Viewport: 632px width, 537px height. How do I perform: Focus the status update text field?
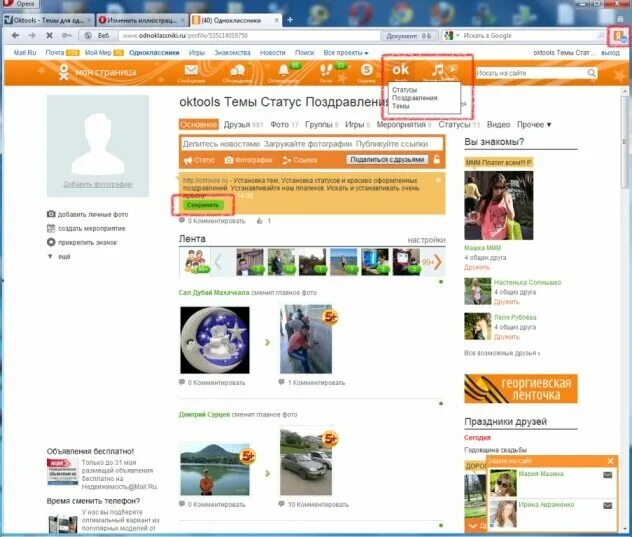tap(312, 144)
